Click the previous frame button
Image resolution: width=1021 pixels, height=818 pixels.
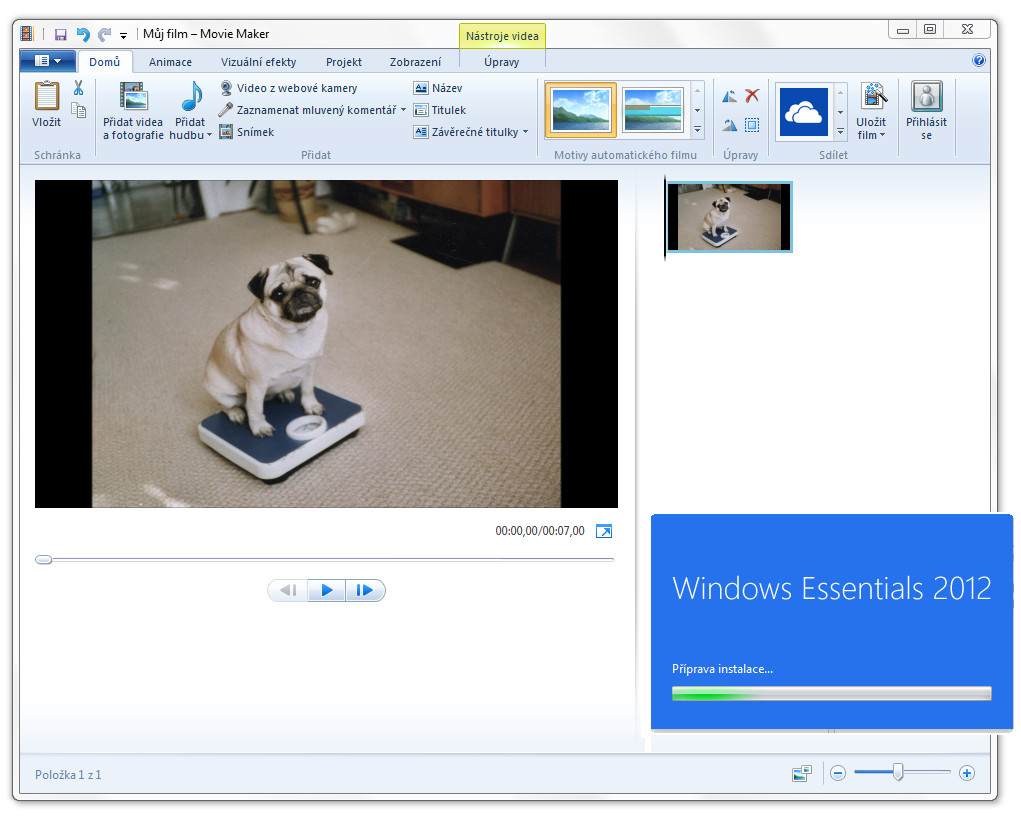(x=288, y=591)
